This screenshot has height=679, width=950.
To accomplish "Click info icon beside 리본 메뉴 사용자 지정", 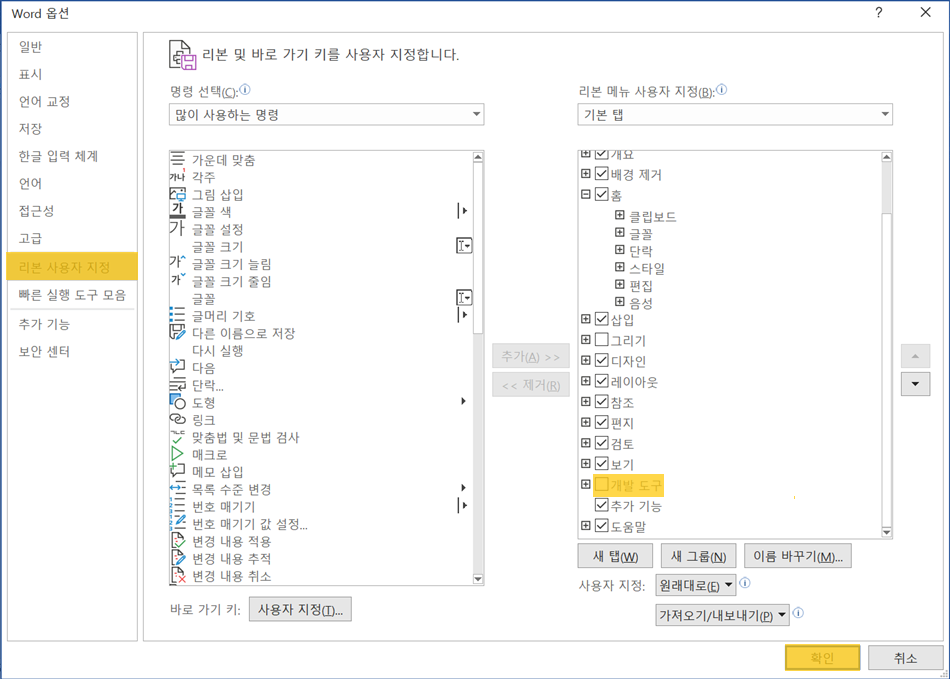I will [x=722, y=90].
